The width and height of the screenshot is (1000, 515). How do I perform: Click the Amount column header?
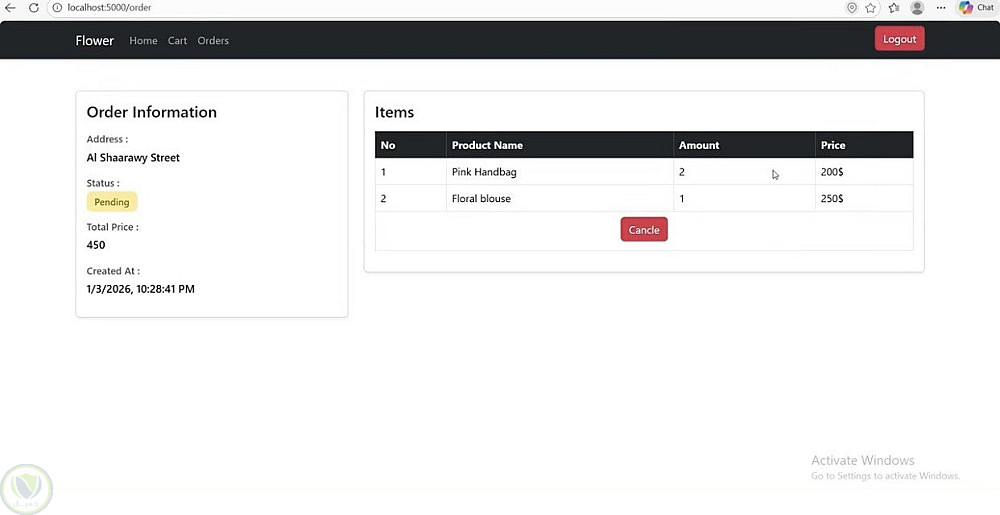(x=744, y=145)
